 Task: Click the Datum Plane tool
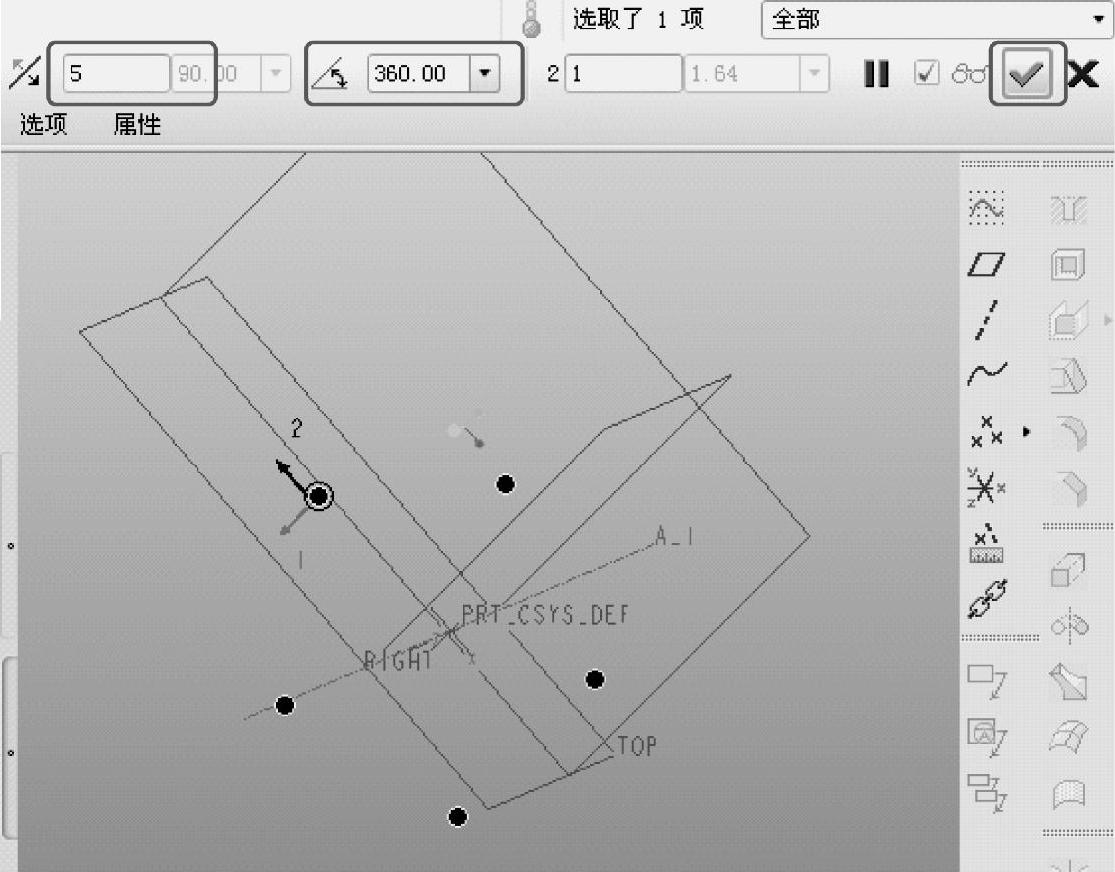pyautogui.click(x=986, y=264)
